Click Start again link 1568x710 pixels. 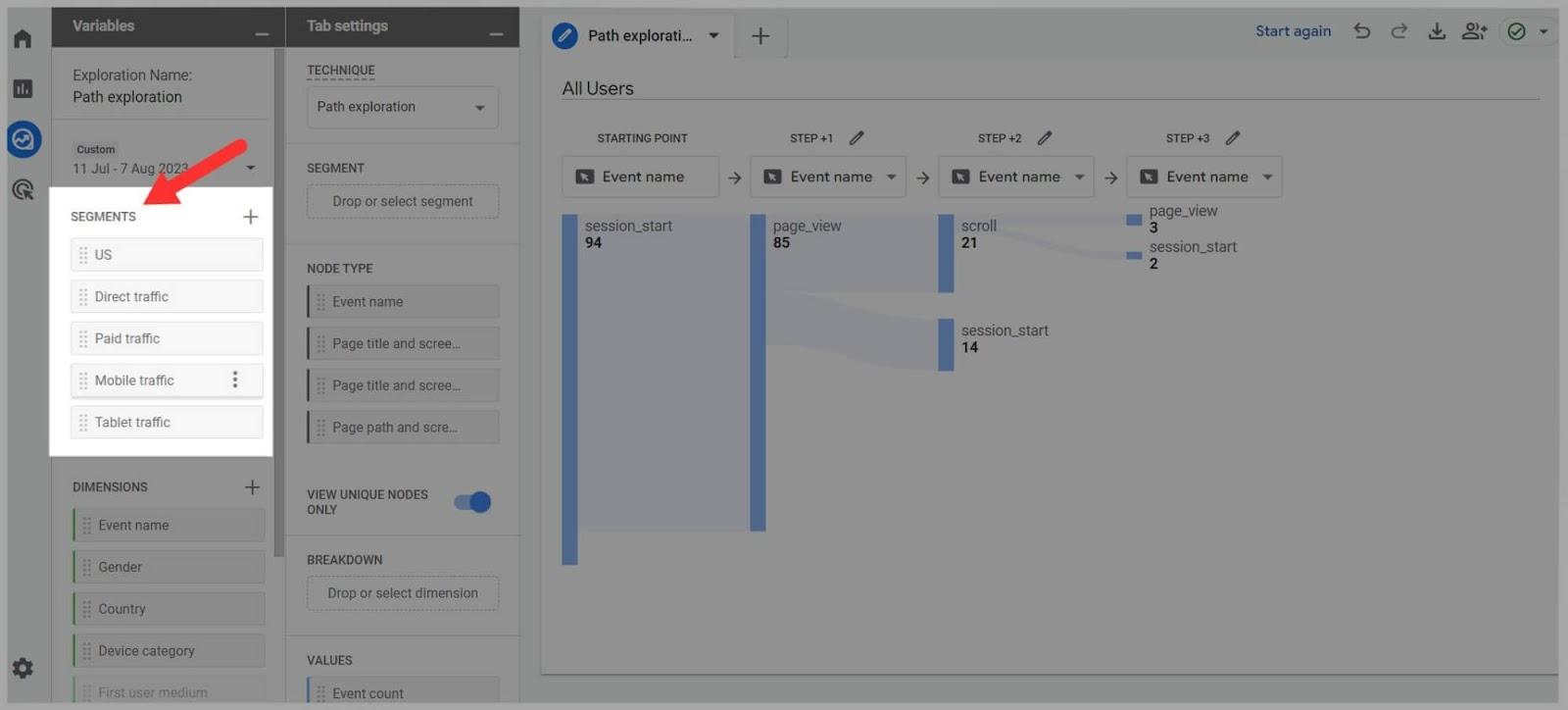point(1293,31)
